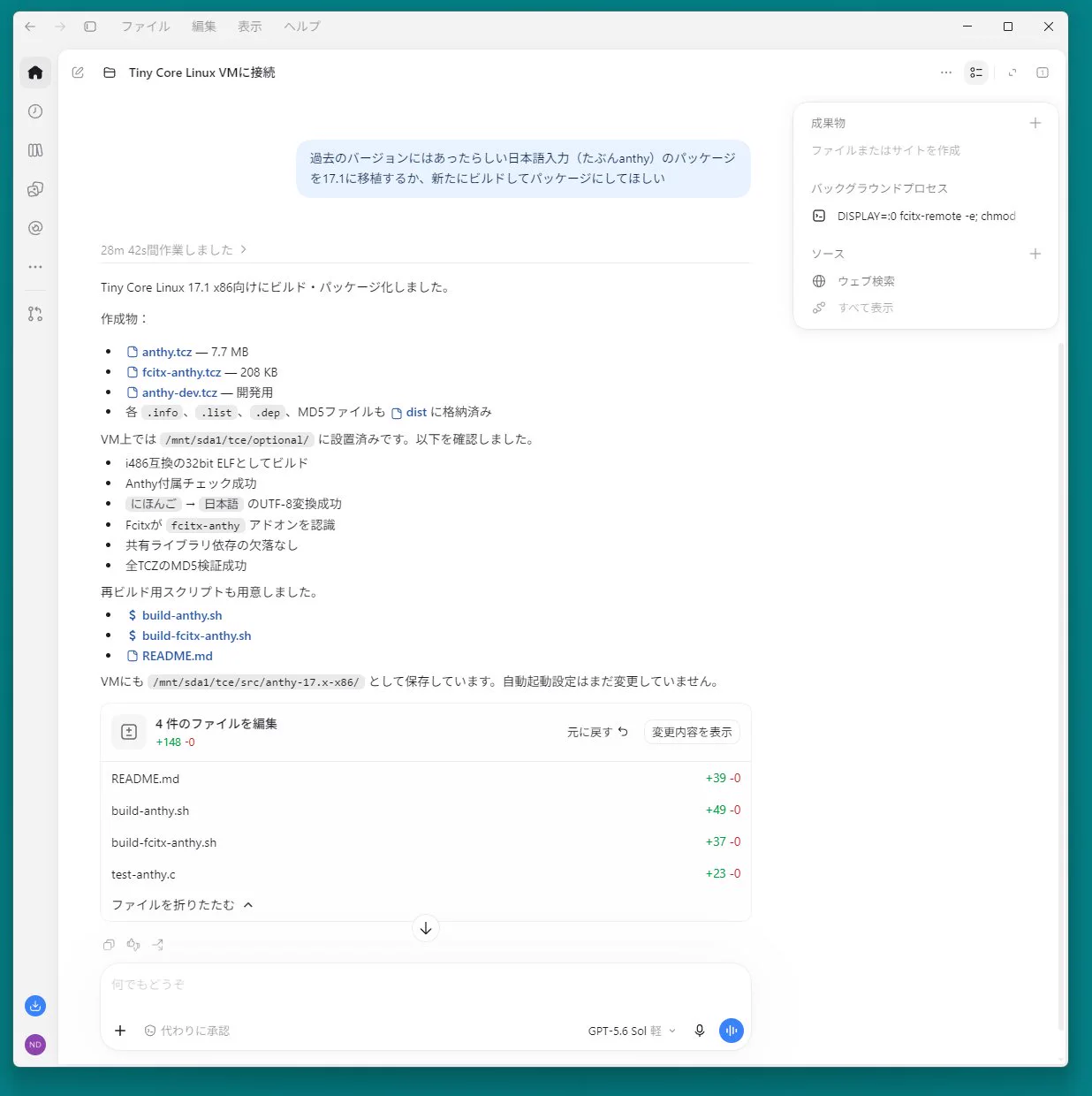Click the thumbs feedback icon under the response
1092x1096 pixels.
(133, 945)
